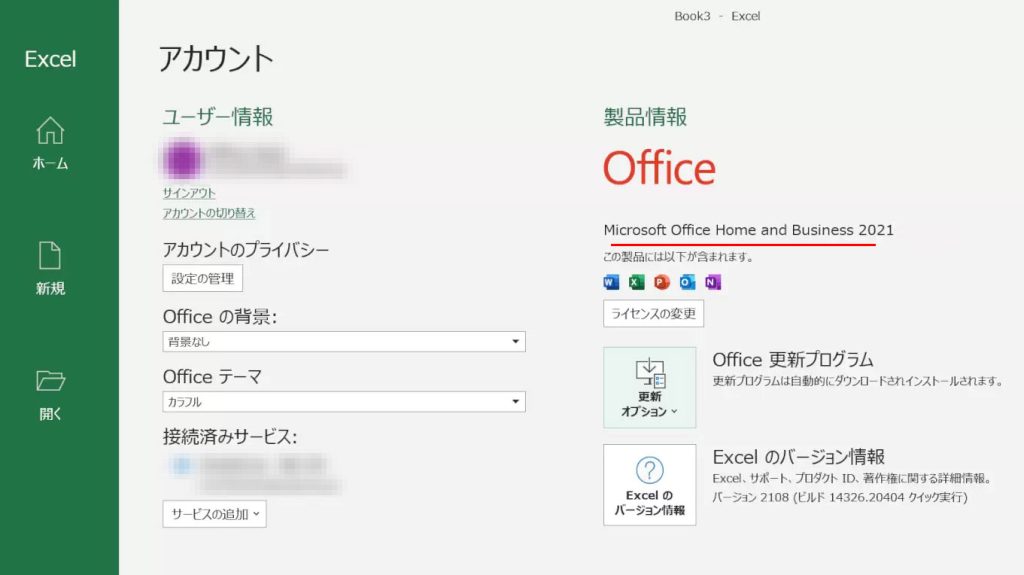Click the 開く folder icon in sidebar
This screenshot has height=575, width=1024.
click(x=50, y=381)
